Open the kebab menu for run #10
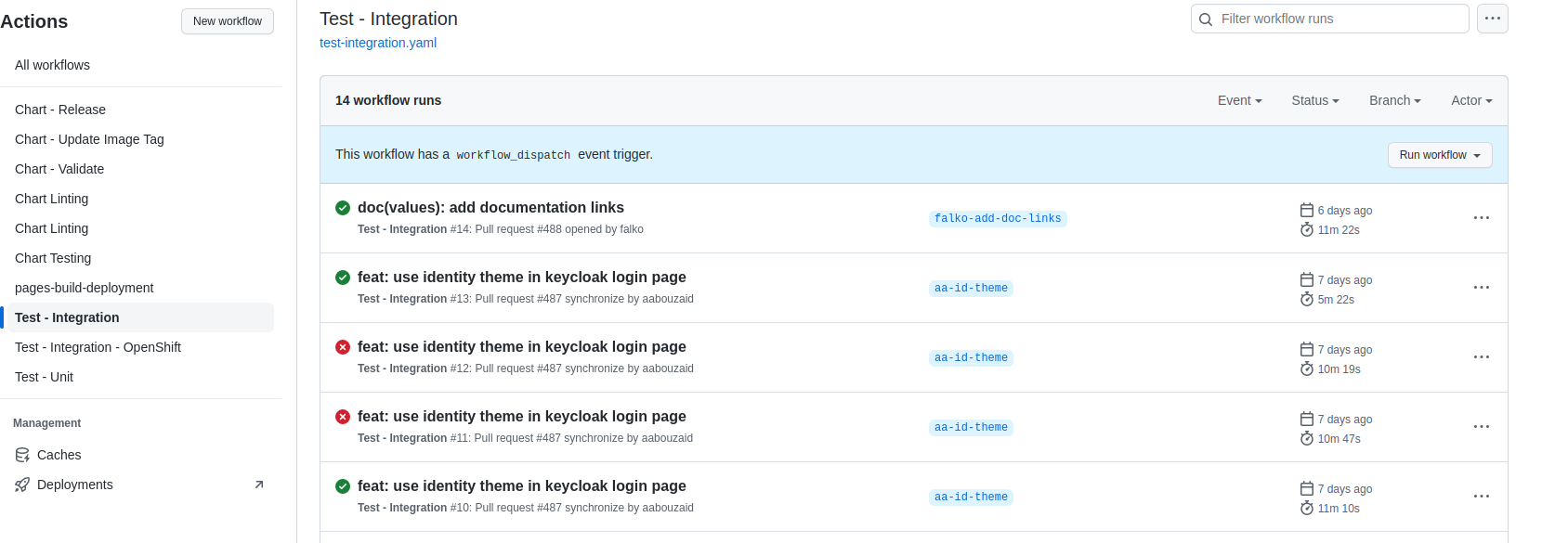Viewport: 1568px width, 543px height. click(x=1482, y=497)
